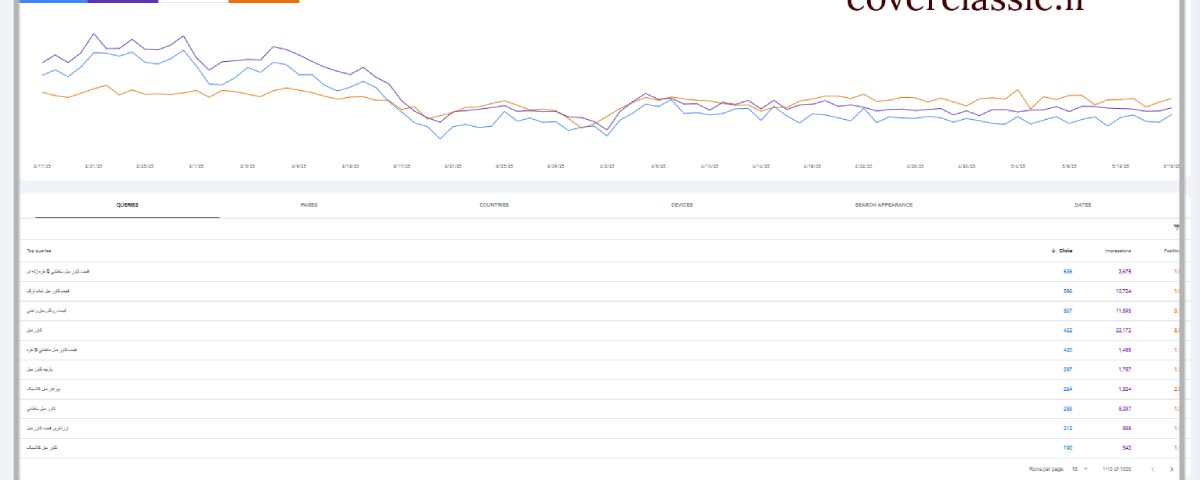Sort table by Impressions column header
The height and width of the screenshot is (480, 1200).
tap(1118, 250)
